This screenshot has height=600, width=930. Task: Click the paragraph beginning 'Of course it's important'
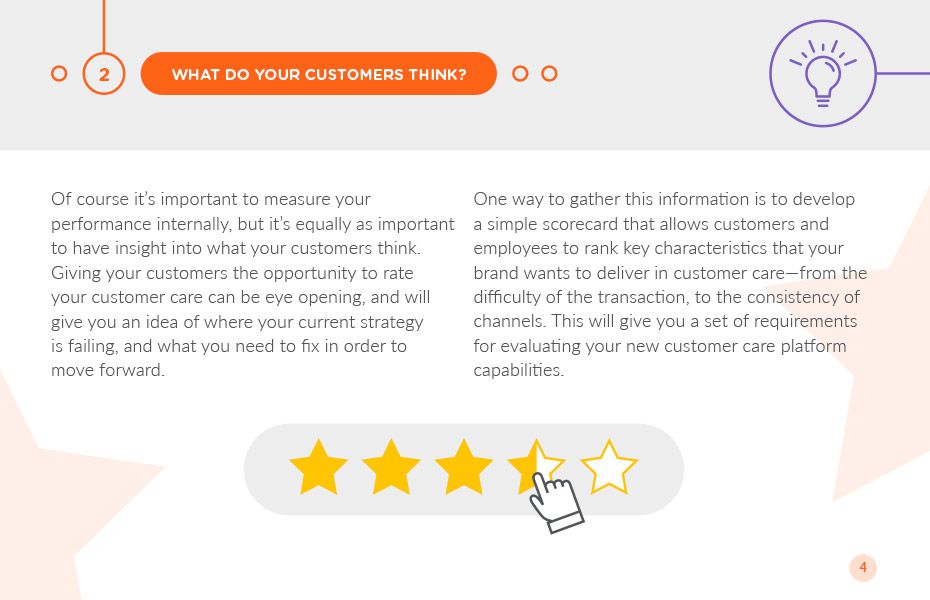(x=253, y=285)
